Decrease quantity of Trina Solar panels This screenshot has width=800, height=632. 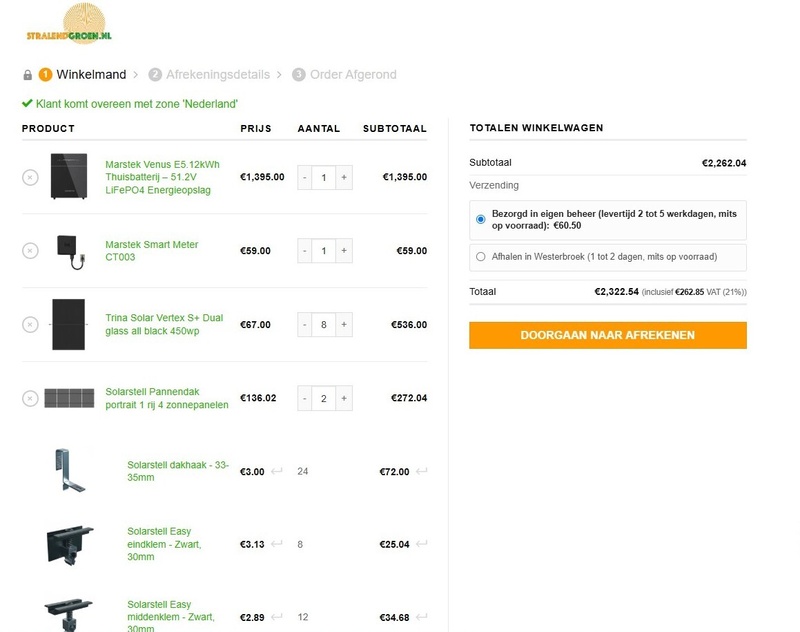tap(305, 324)
